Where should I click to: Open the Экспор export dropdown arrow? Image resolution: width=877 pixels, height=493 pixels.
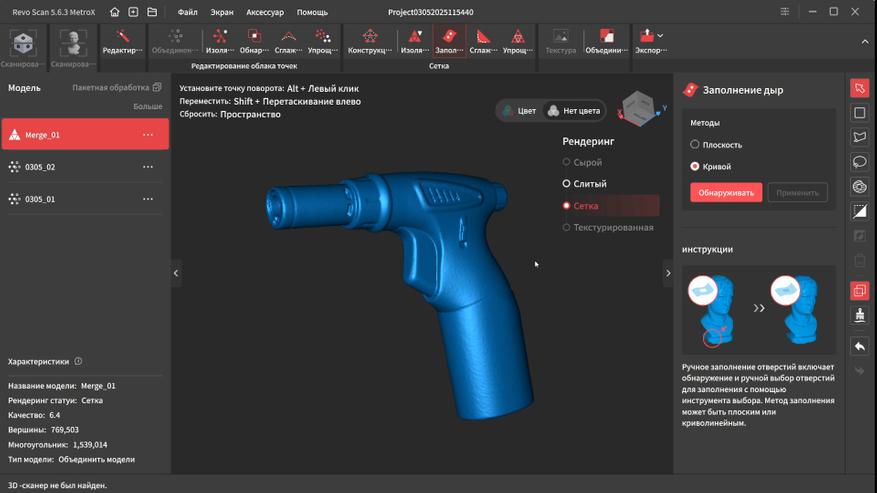point(661,36)
